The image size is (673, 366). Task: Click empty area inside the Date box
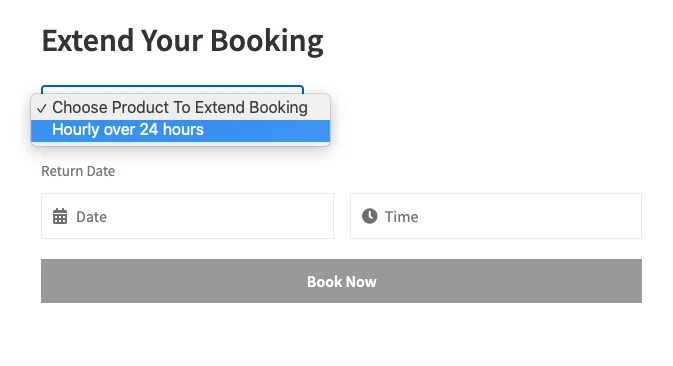coord(223,216)
